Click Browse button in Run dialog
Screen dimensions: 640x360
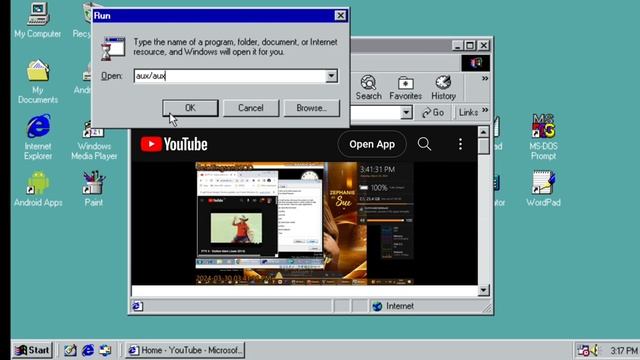click(311, 108)
